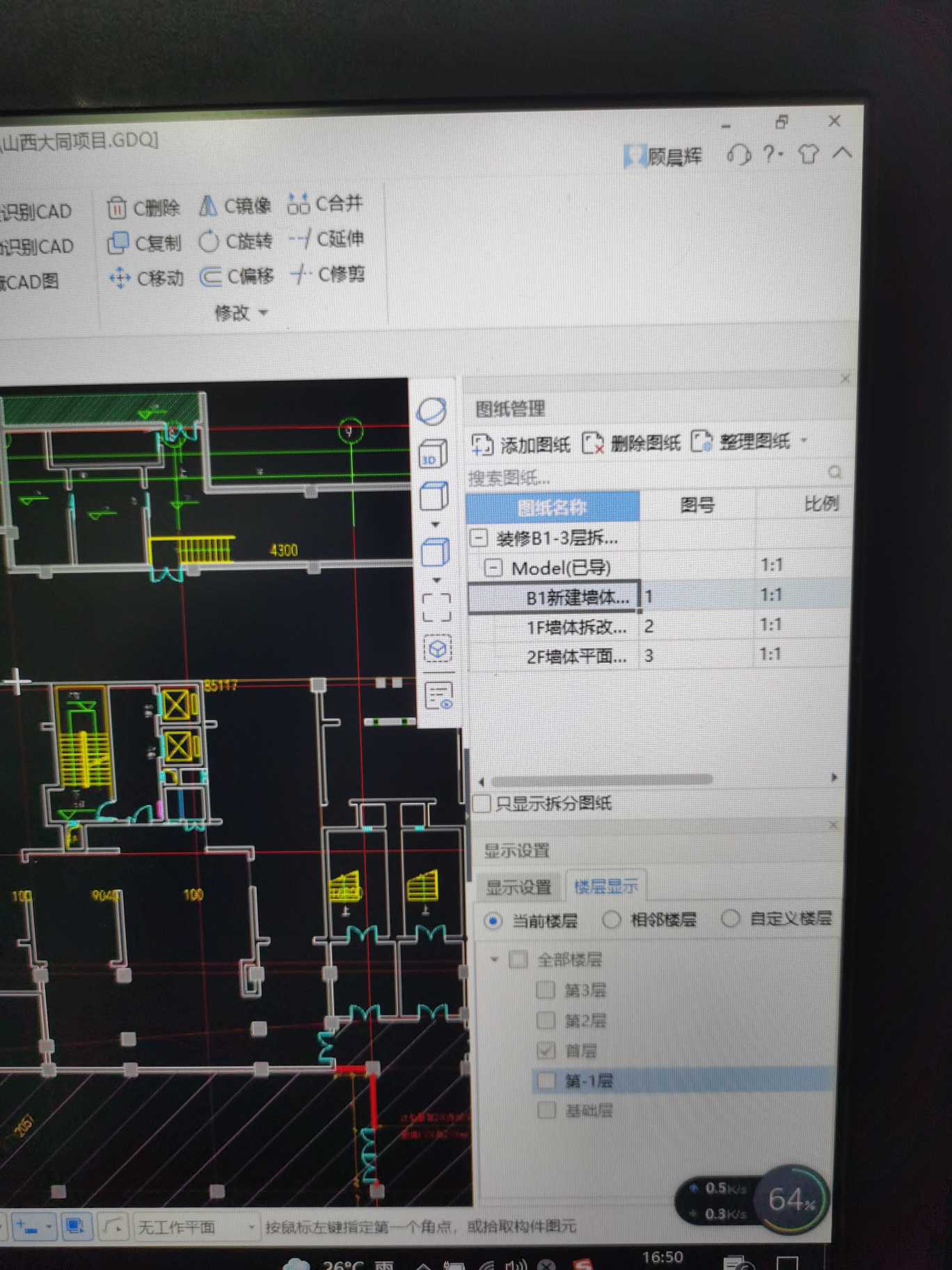Click the 删除图纸 delete drawing button
952x1270 pixels.
(630, 443)
